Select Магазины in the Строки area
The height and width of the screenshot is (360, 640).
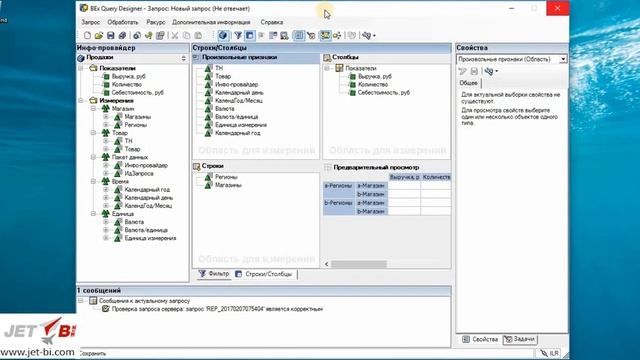point(228,185)
